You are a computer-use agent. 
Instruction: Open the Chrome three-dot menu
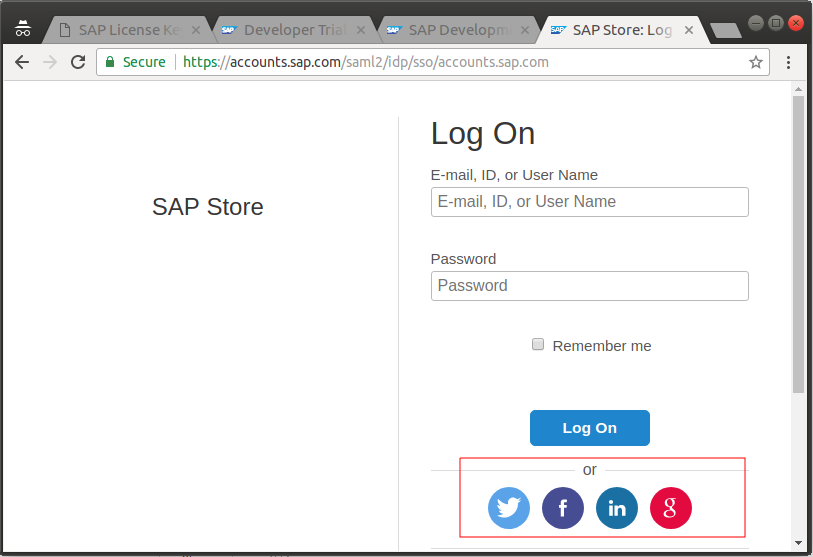pos(788,62)
